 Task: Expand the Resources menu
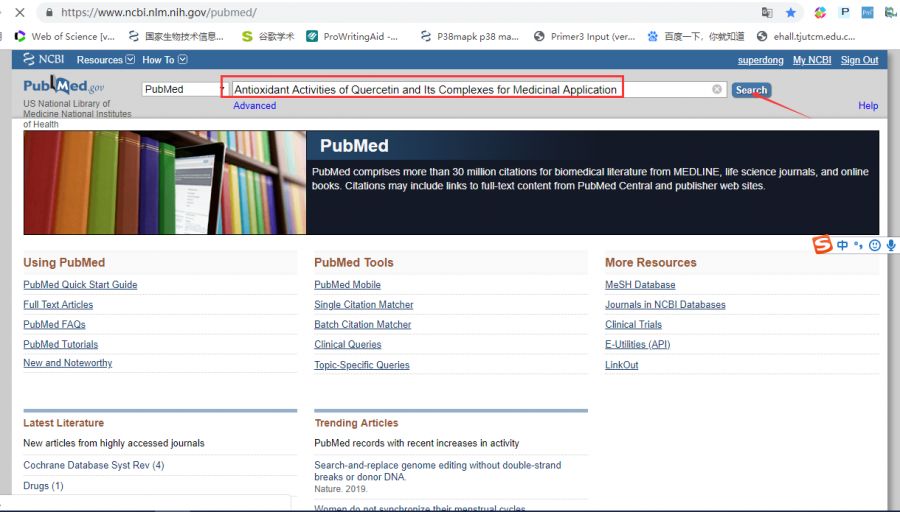[x=105, y=60]
